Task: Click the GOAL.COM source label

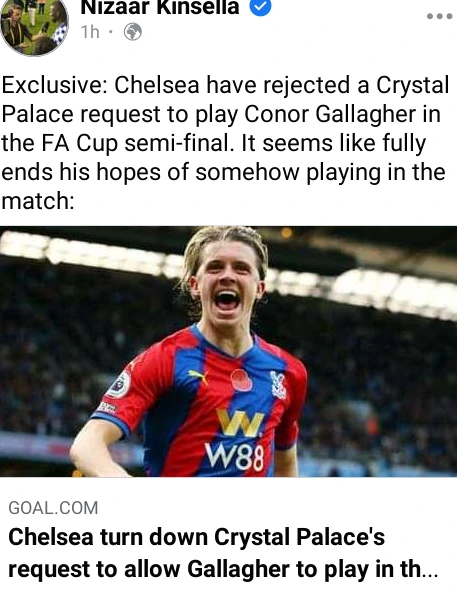Action: coord(53,508)
